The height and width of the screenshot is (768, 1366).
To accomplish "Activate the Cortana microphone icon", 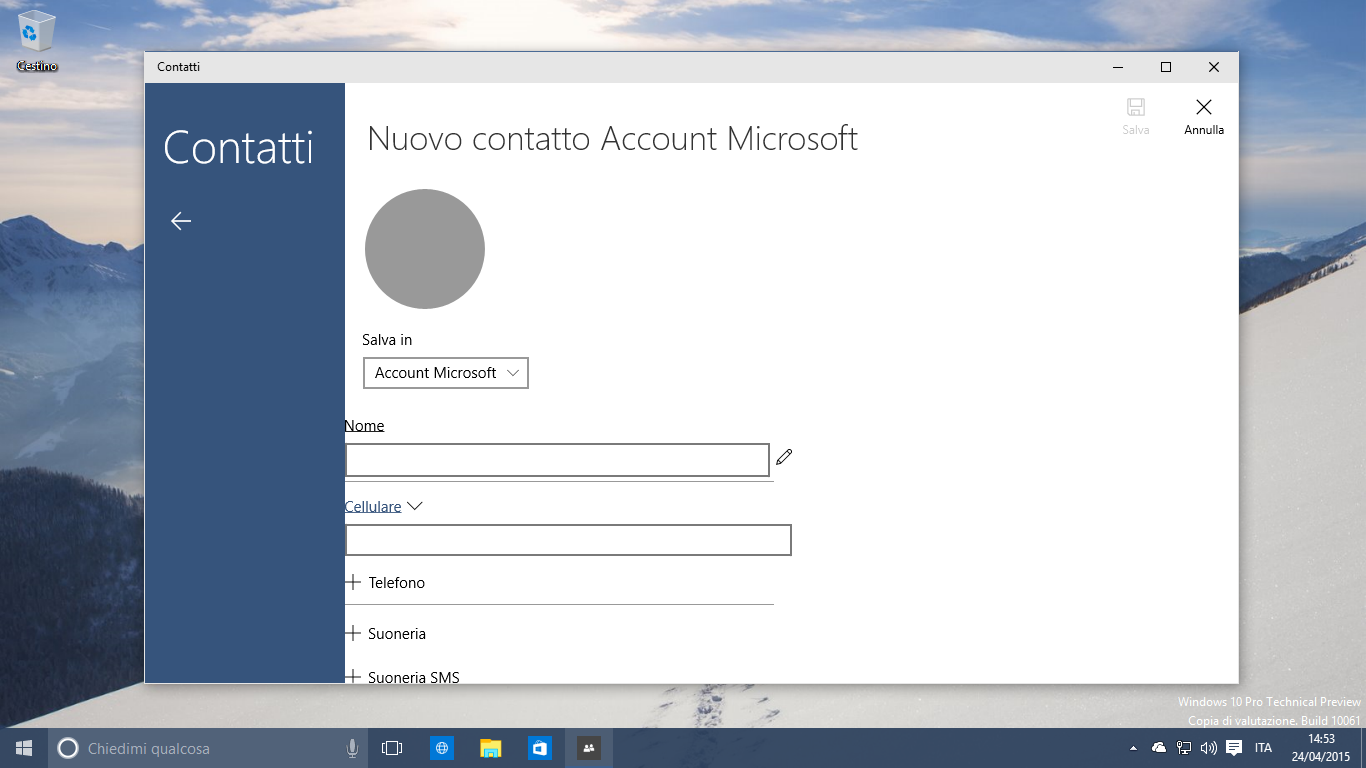I will tap(352, 748).
